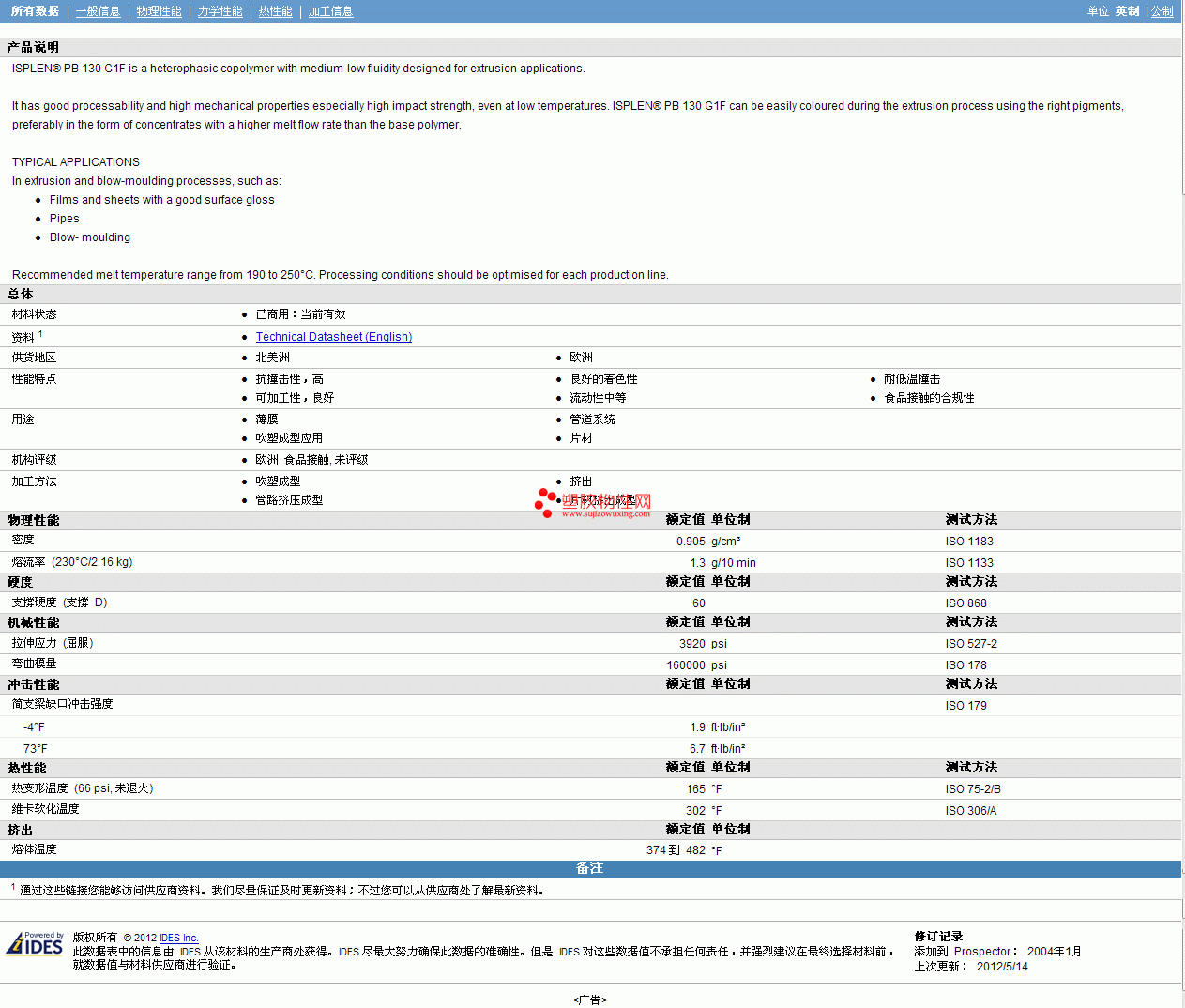Screen dimensions: 1185x1008
Task: Select the ISO 527-2 test method
Action: tap(971, 644)
